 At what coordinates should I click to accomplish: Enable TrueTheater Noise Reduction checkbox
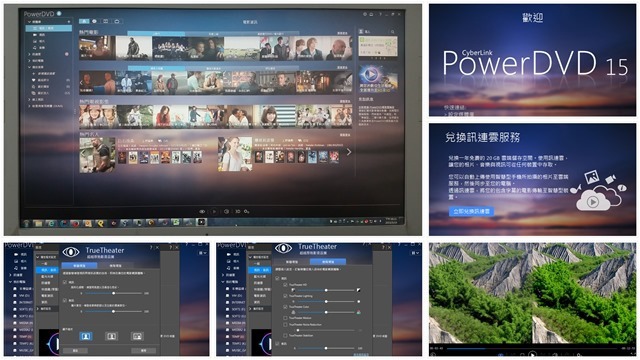click(x=285, y=324)
